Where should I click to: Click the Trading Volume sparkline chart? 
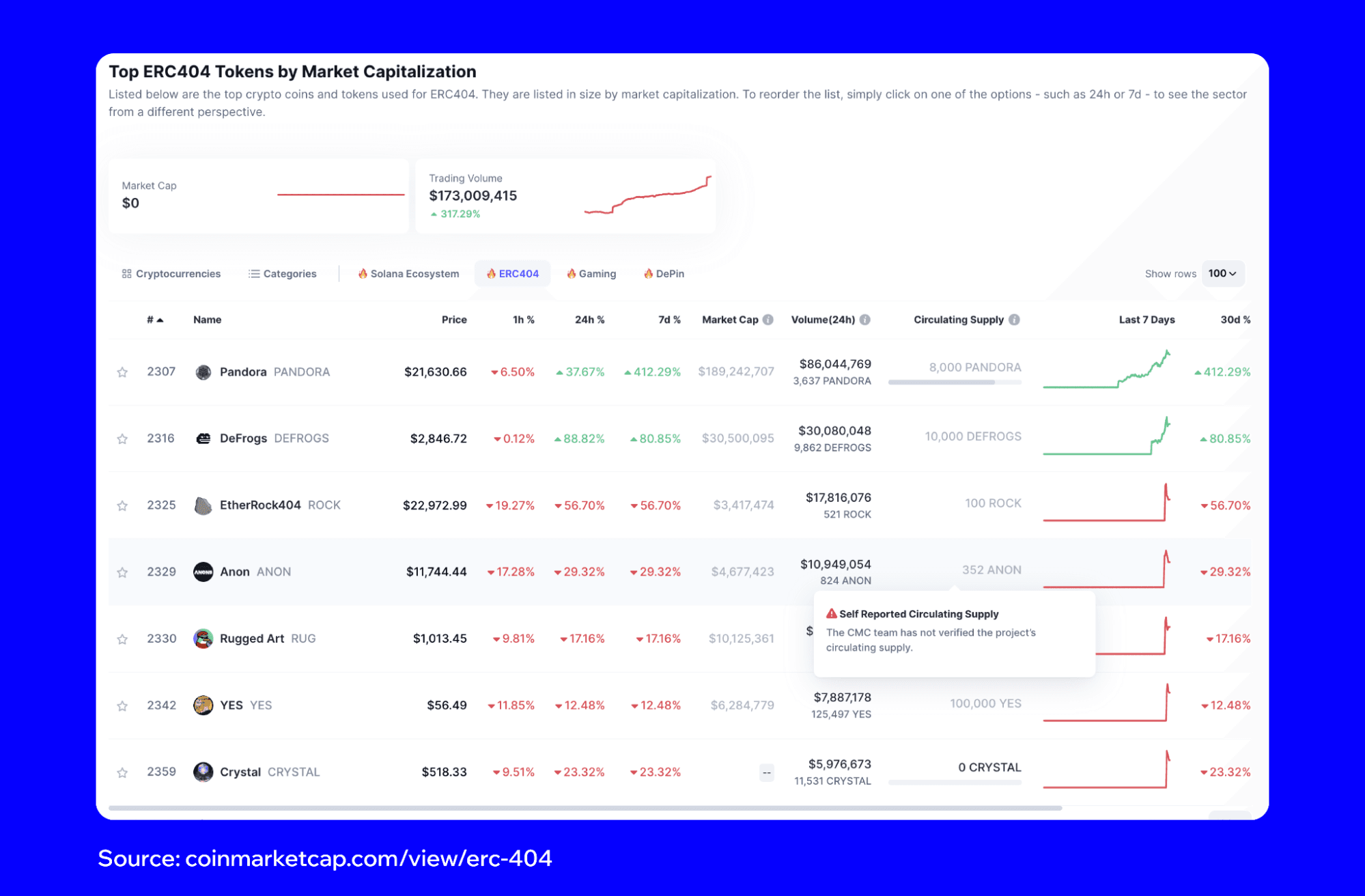coord(647,195)
